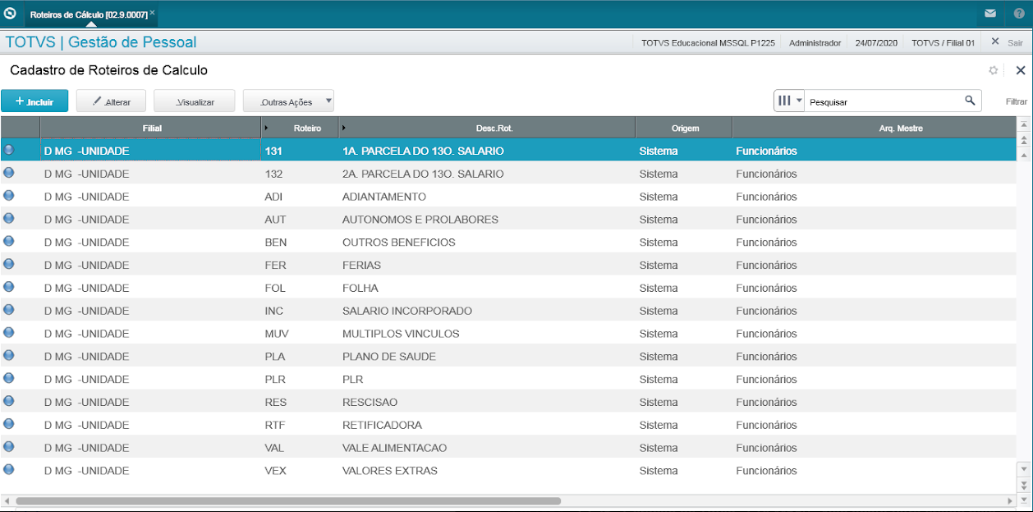
Task: Click the magnifier search icon
Action: (x=970, y=100)
